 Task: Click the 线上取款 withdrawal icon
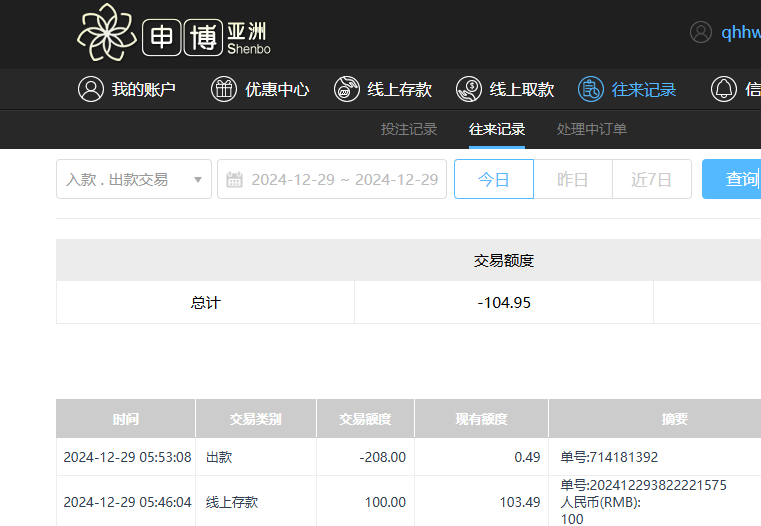[x=469, y=89]
